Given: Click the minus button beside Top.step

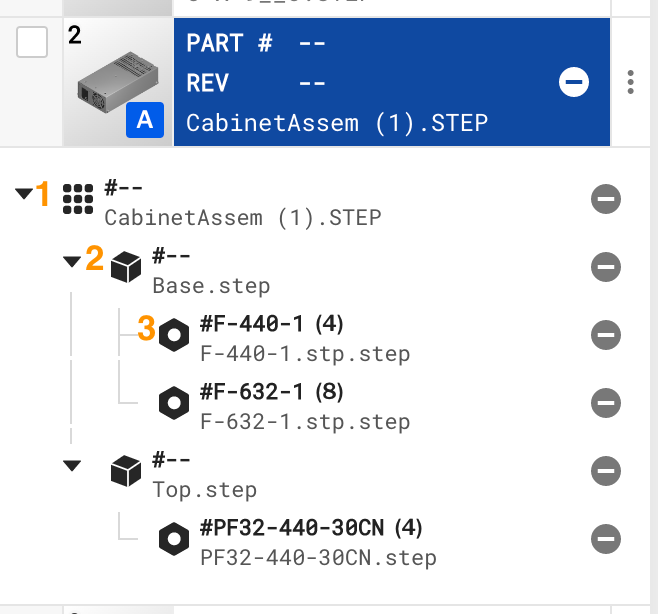Looking at the screenshot, I should click(606, 471).
